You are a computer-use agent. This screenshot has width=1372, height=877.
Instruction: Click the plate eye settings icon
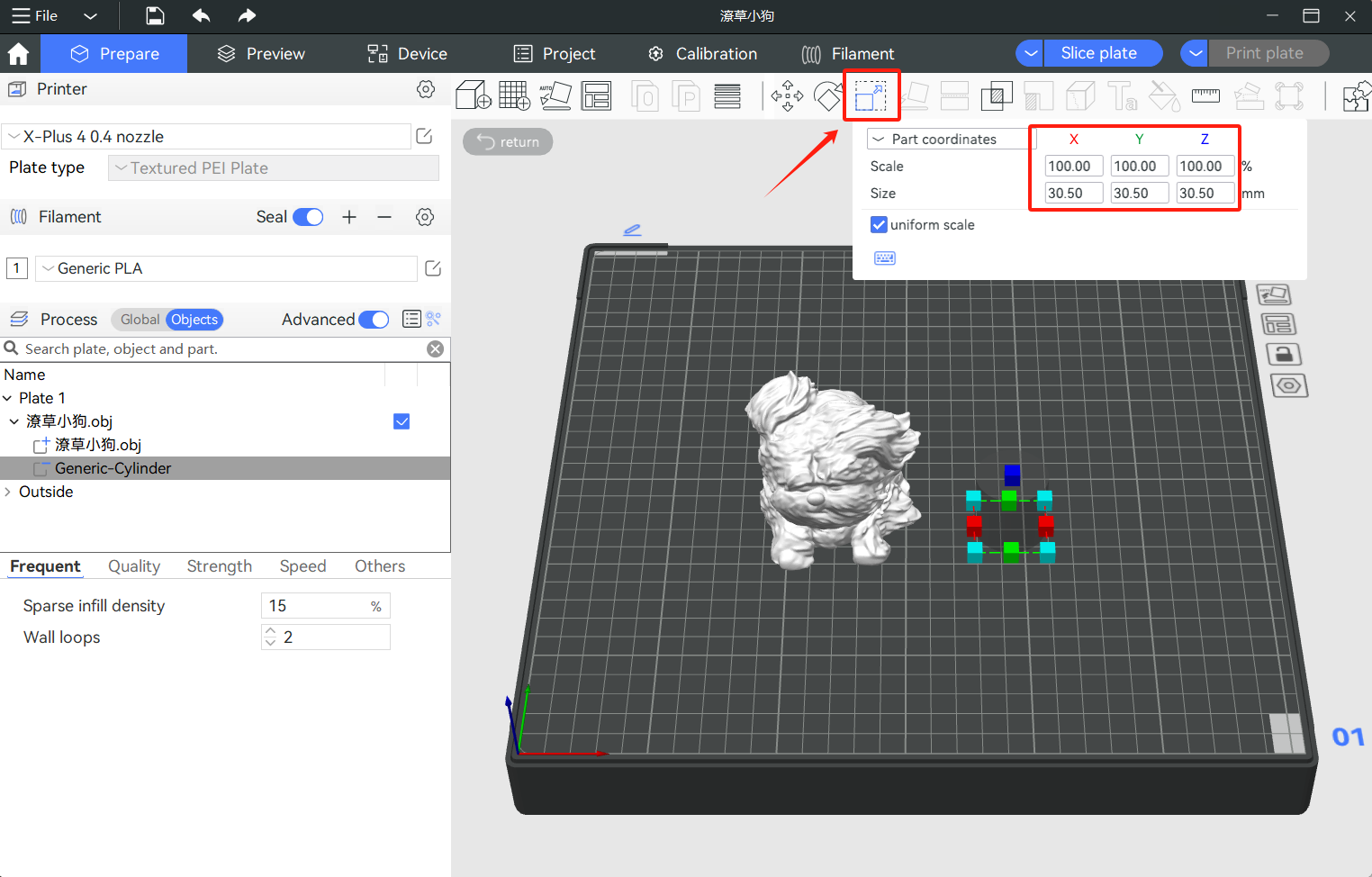point(1289,385)
